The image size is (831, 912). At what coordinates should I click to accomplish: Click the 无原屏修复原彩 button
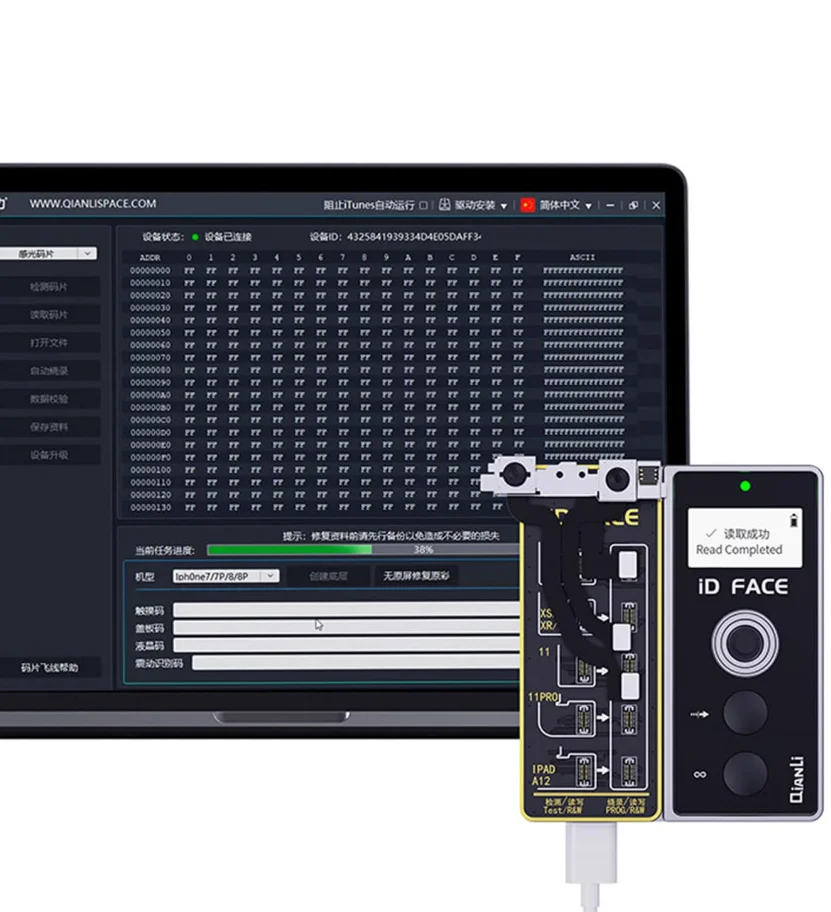click(416, 576)
